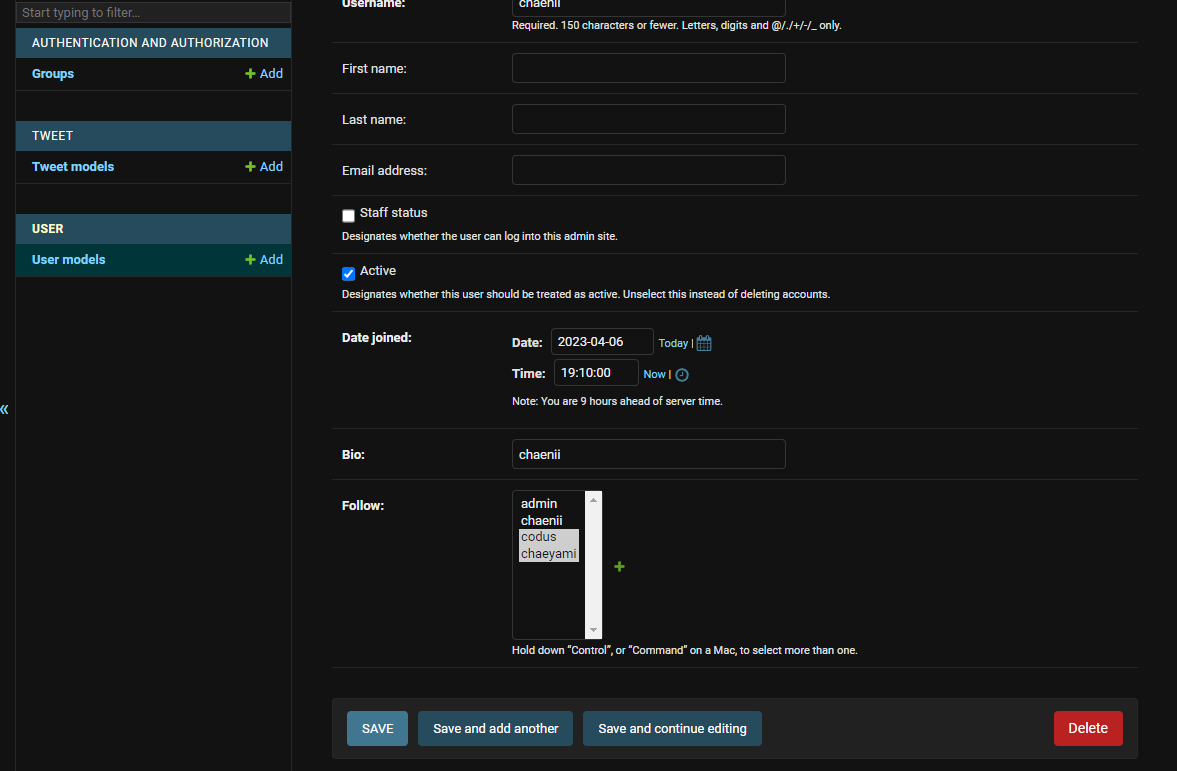Click the Active label text
The width and height of the screenshot is (1177, 771).
click(378, 271)
